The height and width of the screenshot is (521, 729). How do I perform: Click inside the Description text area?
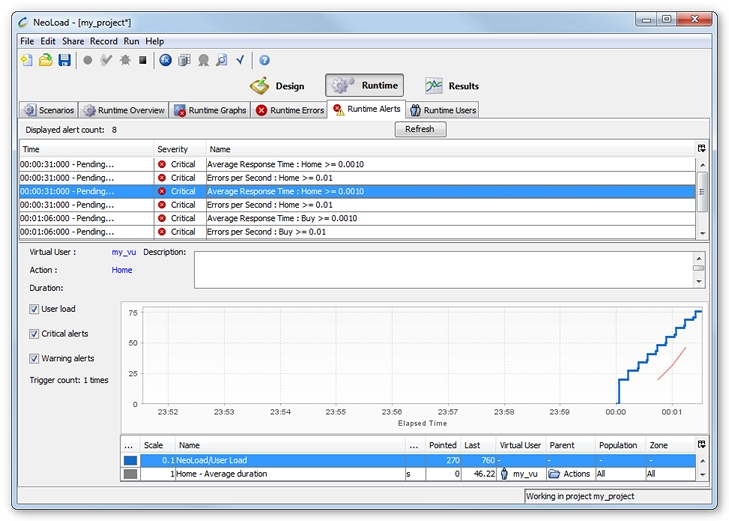click(442, 269)
